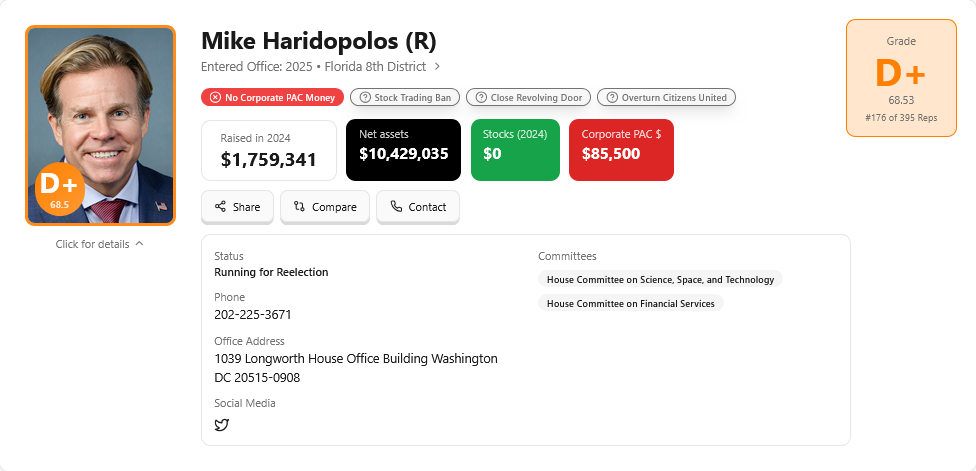This screenshot has width=976, height=471.
Task: Click the phone contact icon
Action: (x=396, y=207)
